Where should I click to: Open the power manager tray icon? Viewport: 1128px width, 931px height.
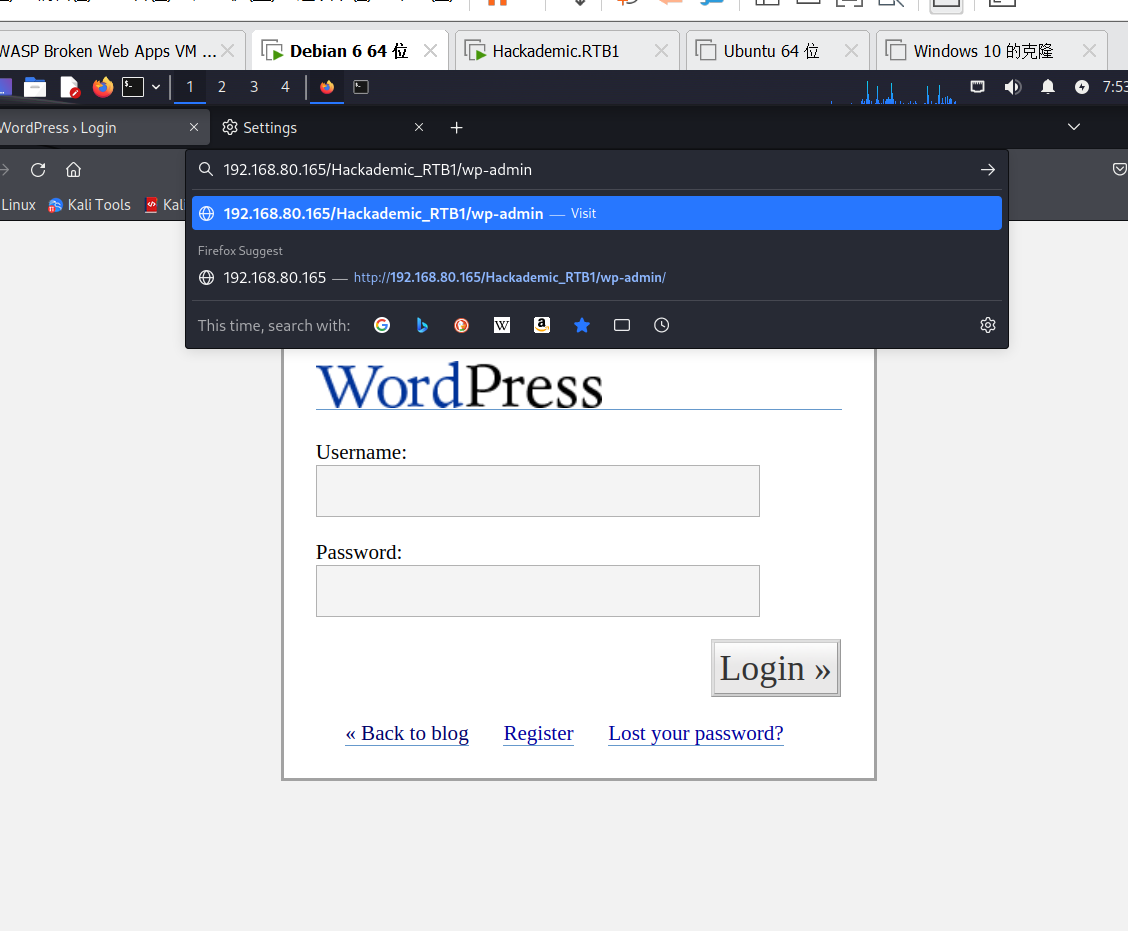pos(1081,87)
